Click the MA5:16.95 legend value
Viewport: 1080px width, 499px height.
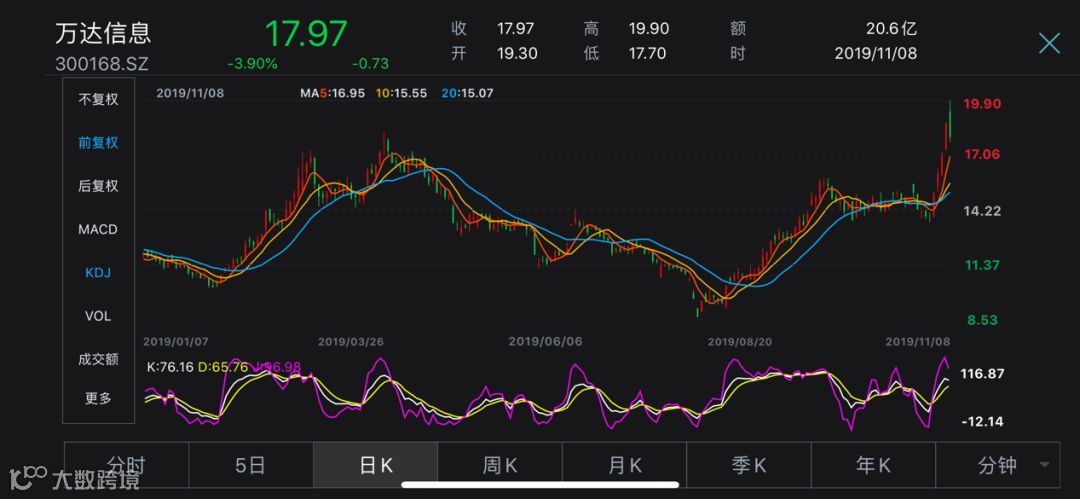[332, 93]
